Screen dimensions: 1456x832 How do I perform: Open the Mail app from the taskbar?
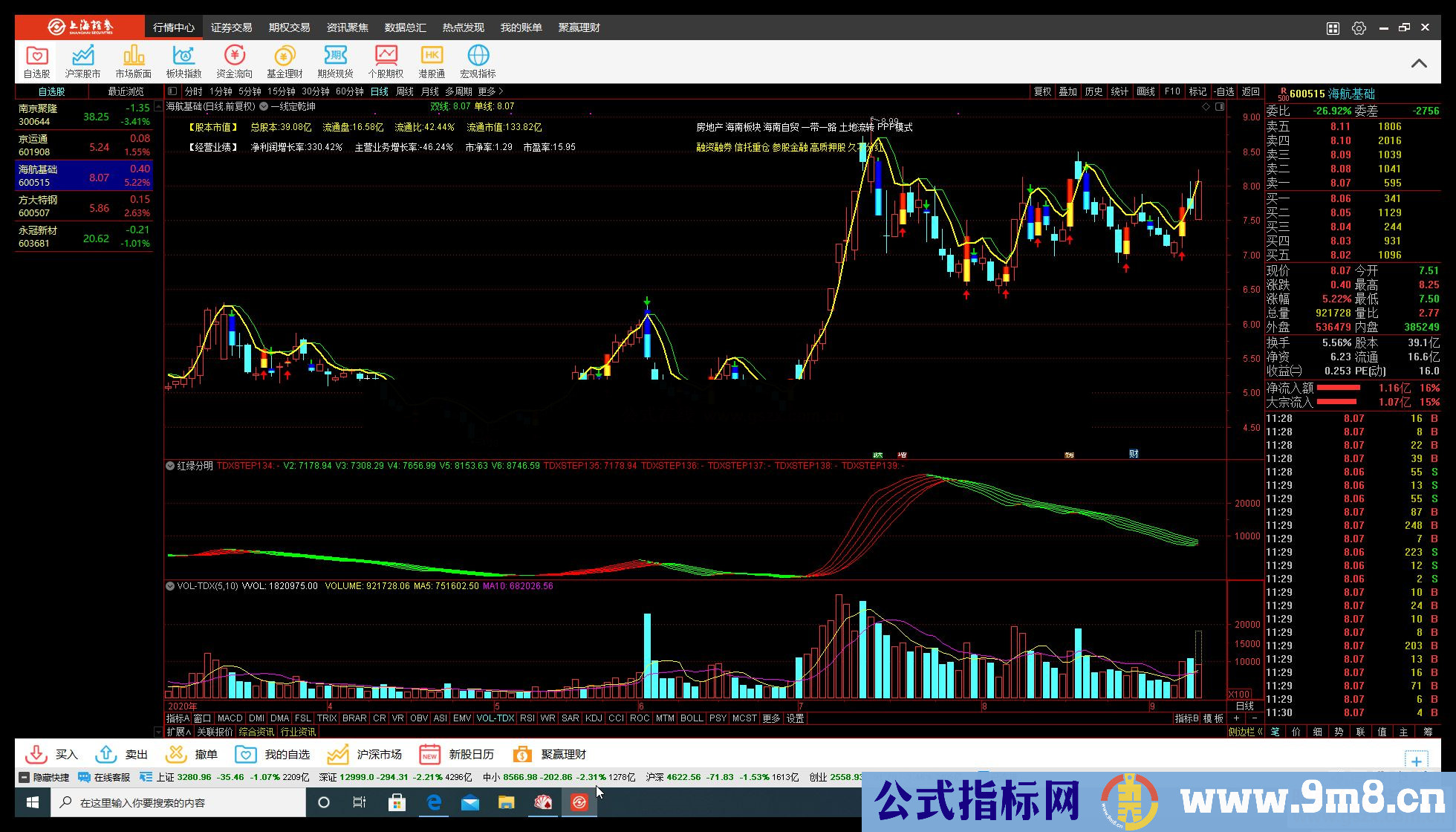point(469,802)
